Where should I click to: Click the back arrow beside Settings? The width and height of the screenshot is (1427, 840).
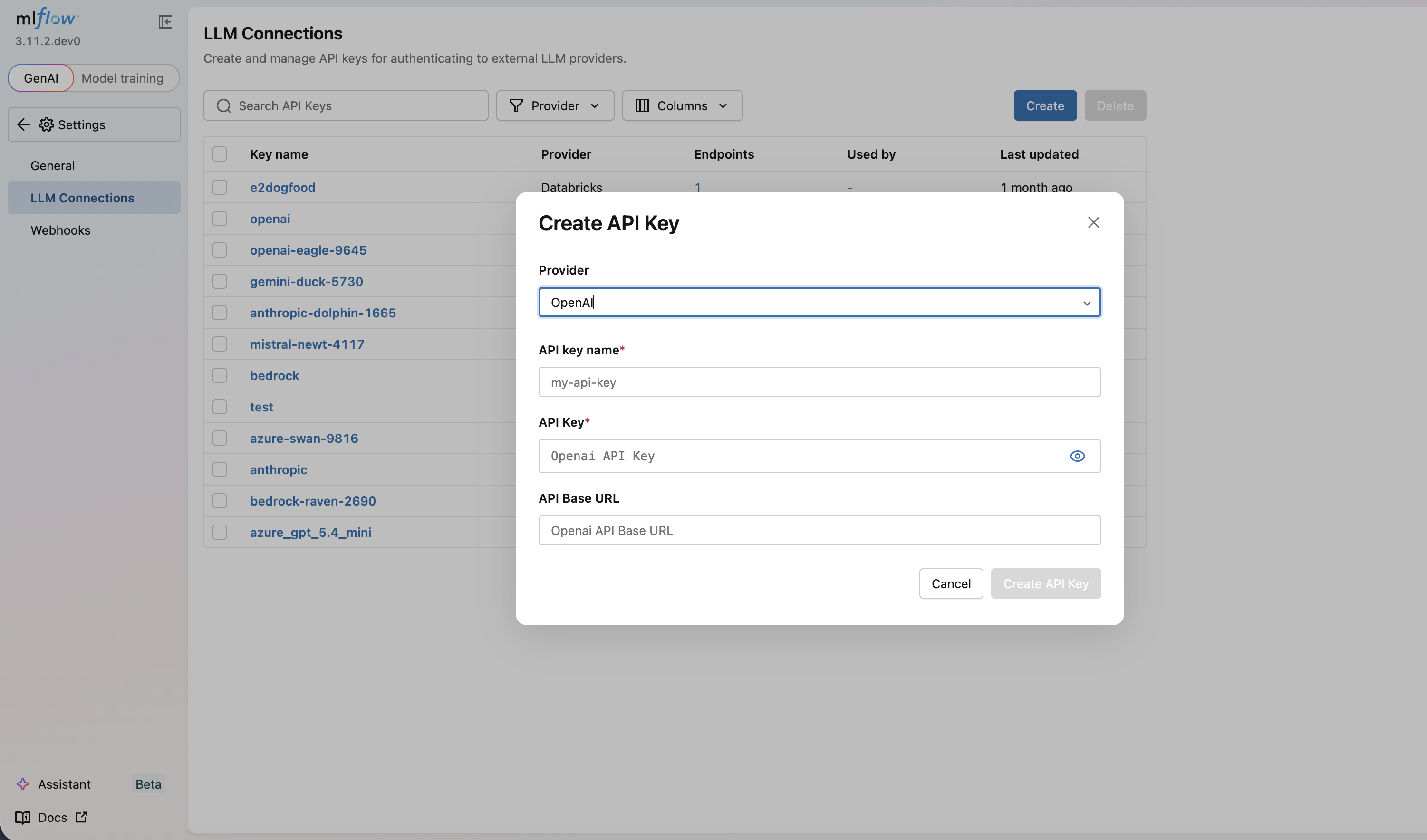[24, 124]
